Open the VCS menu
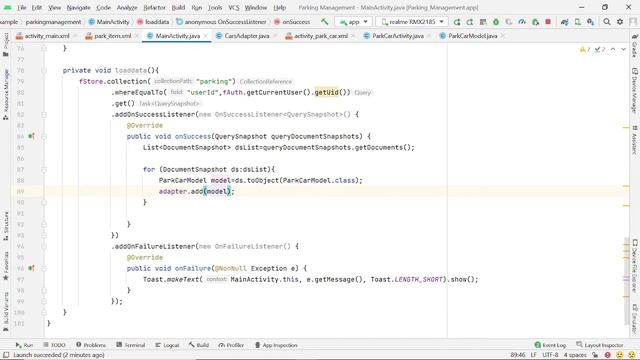The height and width of the screenshot is (360, 640). click(x=234, y=7)
